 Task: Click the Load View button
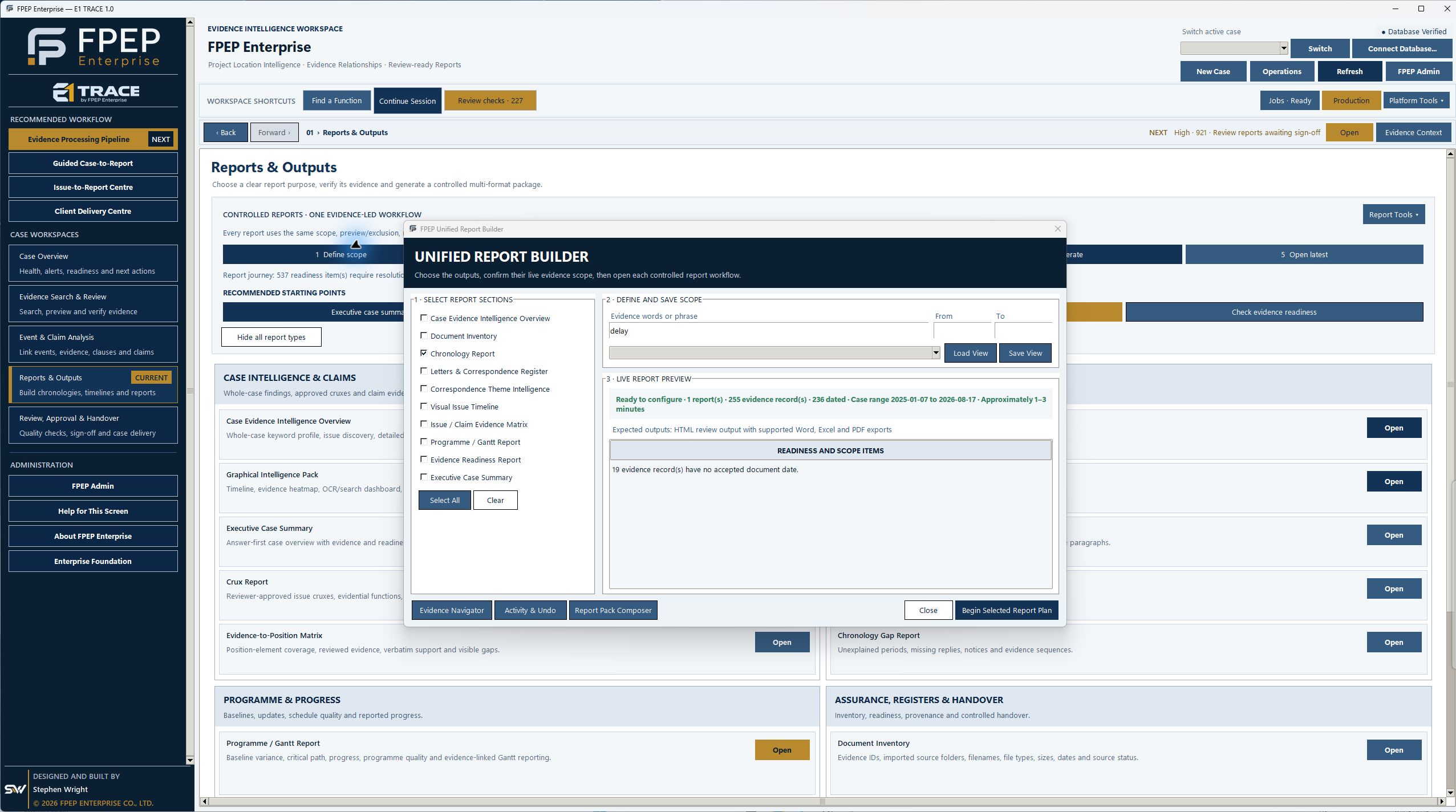(x=970, y=354)
